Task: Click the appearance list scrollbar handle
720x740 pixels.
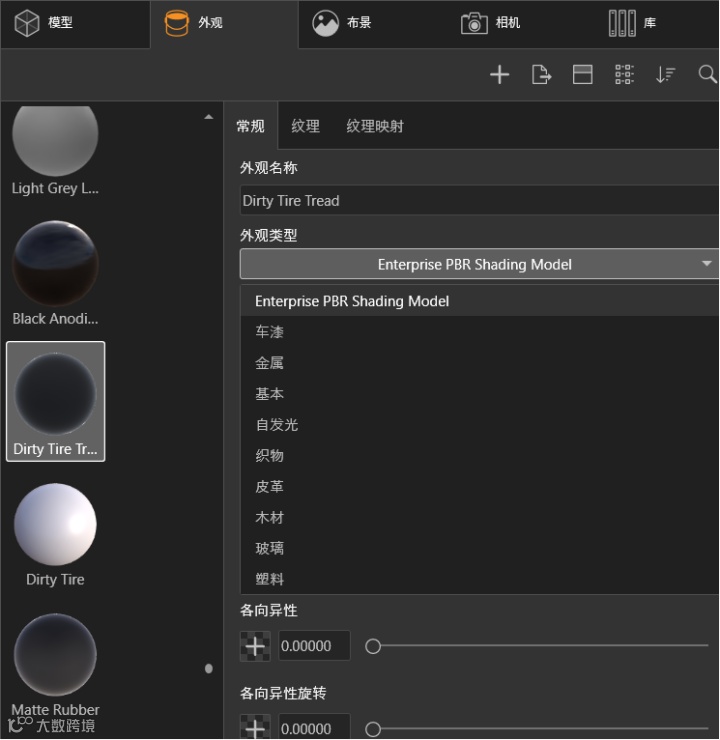Action: [x=209, y=668]
